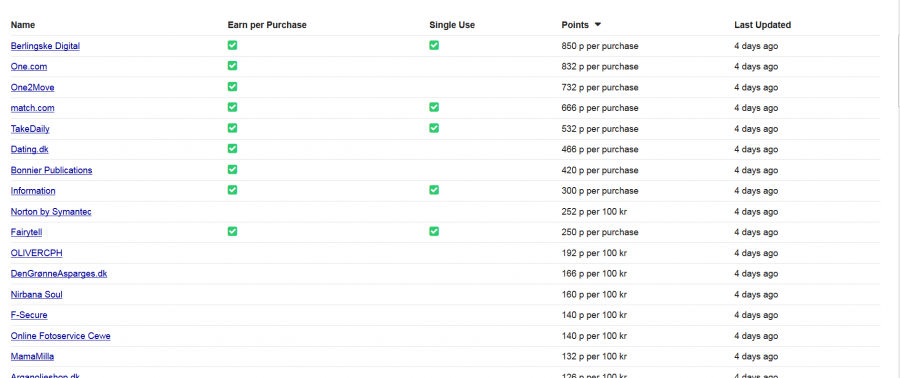This screenshot has width=900, height=378.
Task: Click the '192 p per 100 kr' cell
Action: [594, 253]
